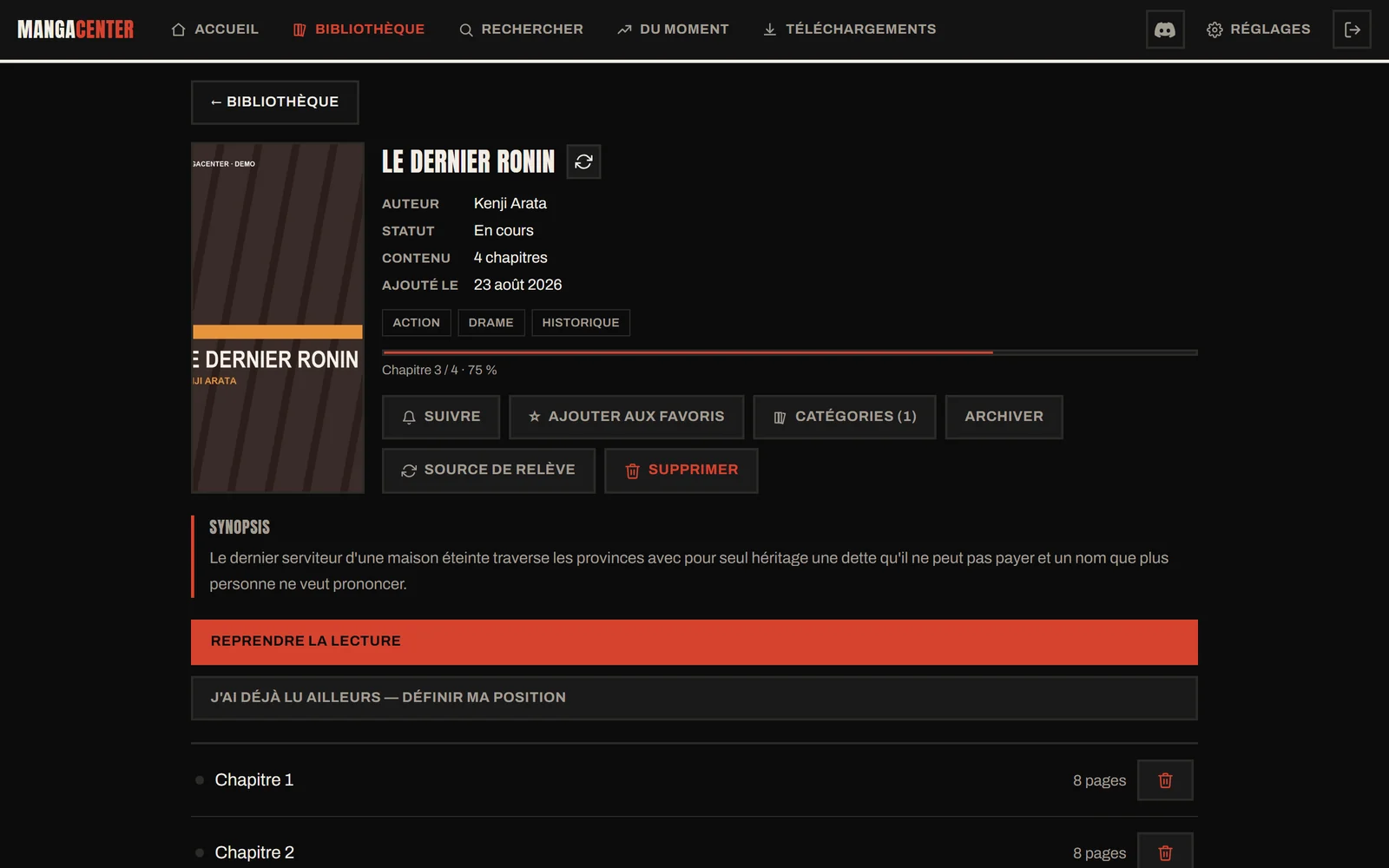Click the logout icon button

click(1352, 30)
